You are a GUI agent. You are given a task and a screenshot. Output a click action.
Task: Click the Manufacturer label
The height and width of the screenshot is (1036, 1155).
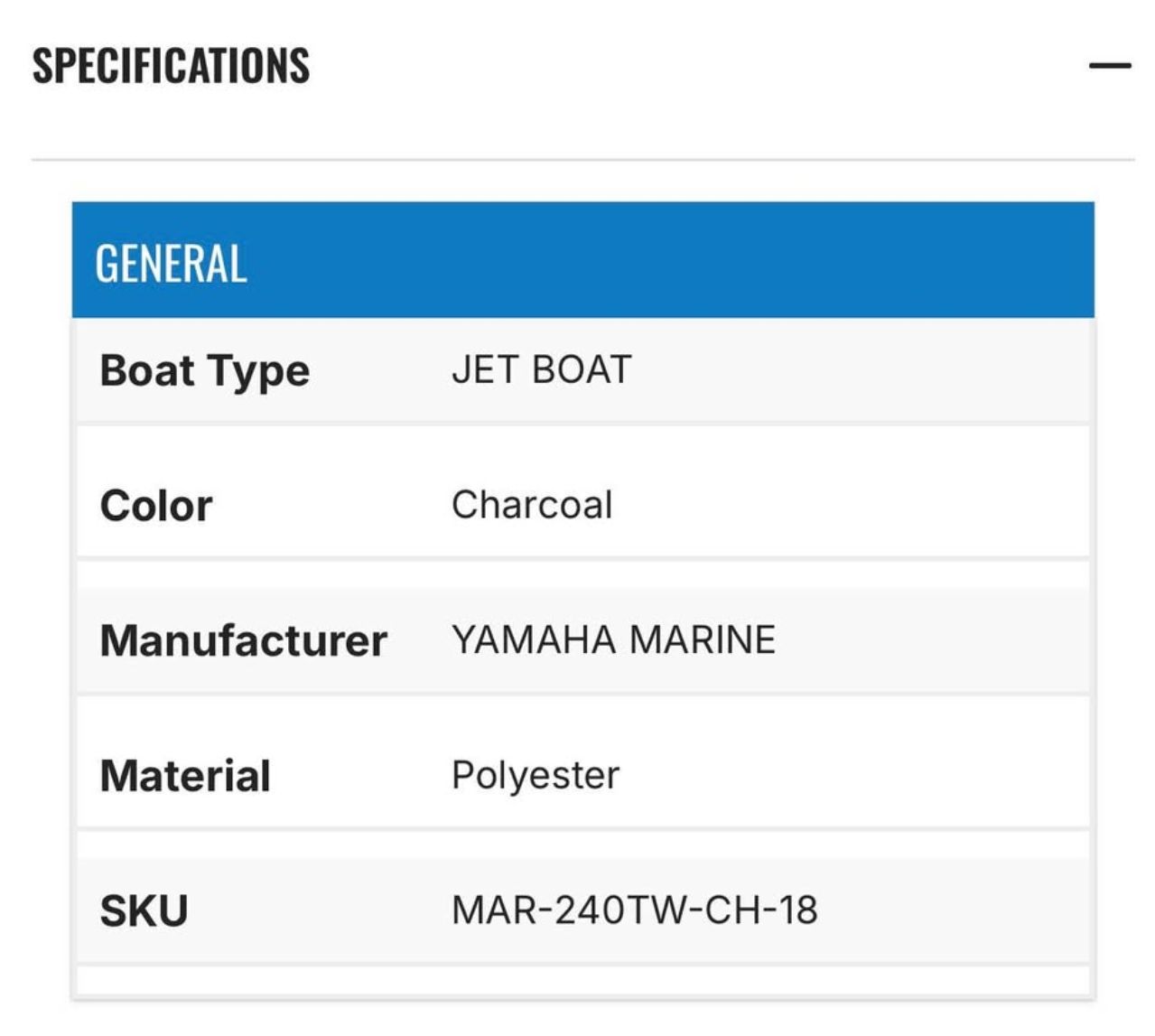pos(243,640)
